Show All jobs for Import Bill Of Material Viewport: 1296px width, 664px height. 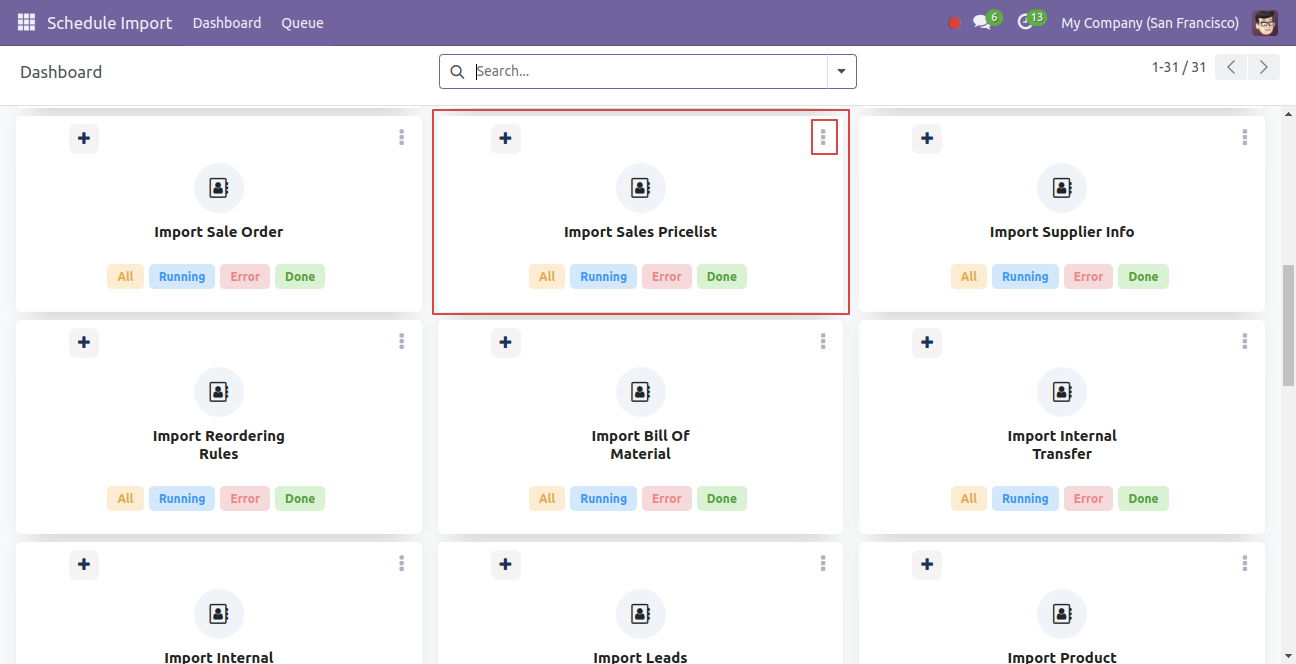pos(547,499)
